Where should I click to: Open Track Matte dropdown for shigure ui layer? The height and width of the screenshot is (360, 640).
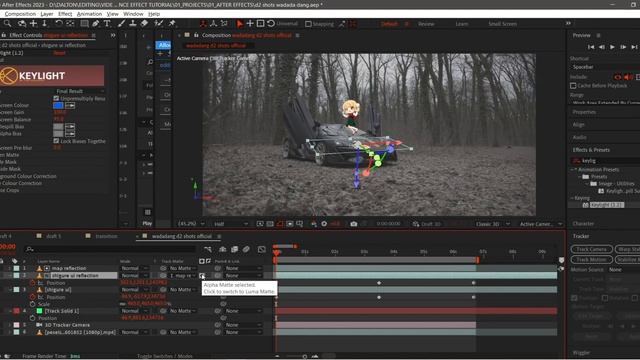pyautogui.click(x=182, y=289)
